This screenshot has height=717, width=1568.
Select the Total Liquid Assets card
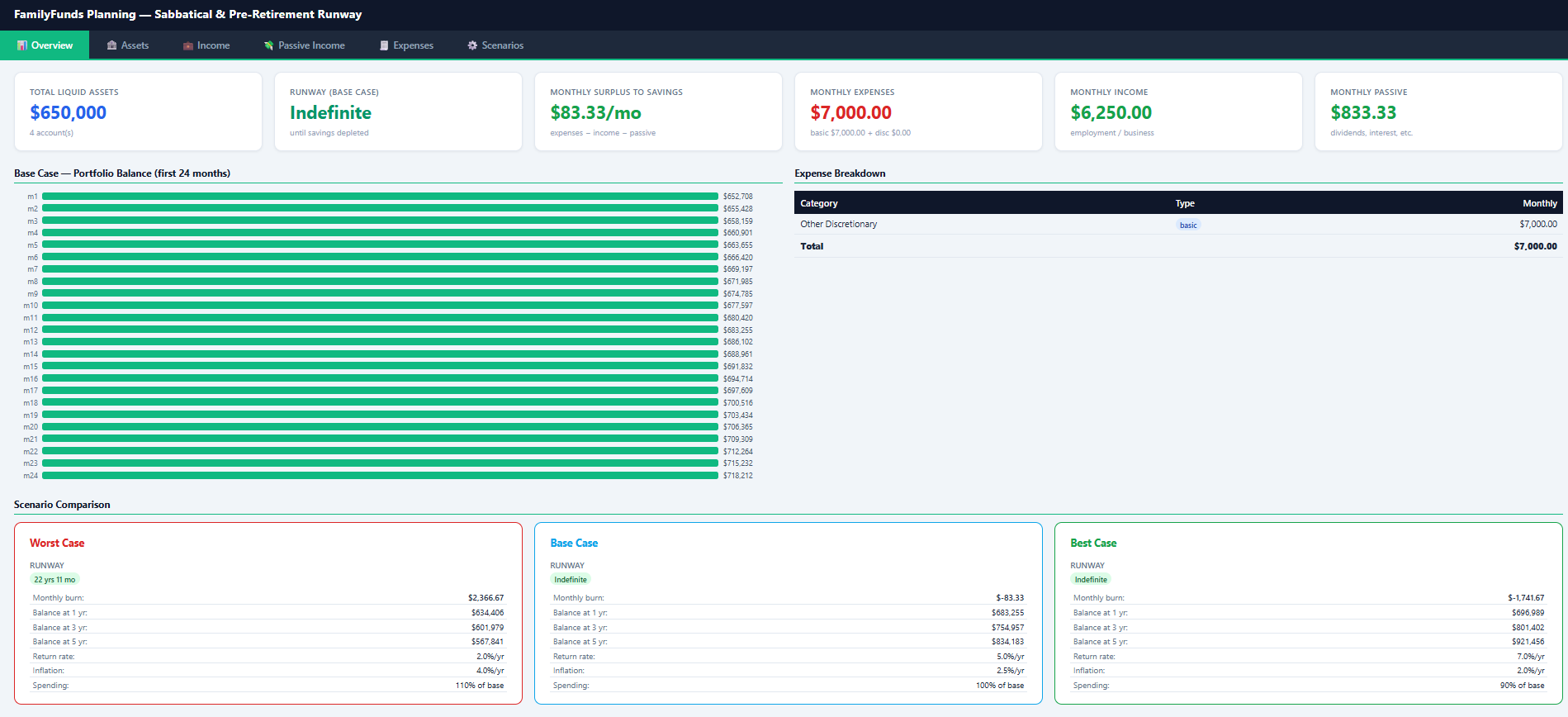coord(138,112)
